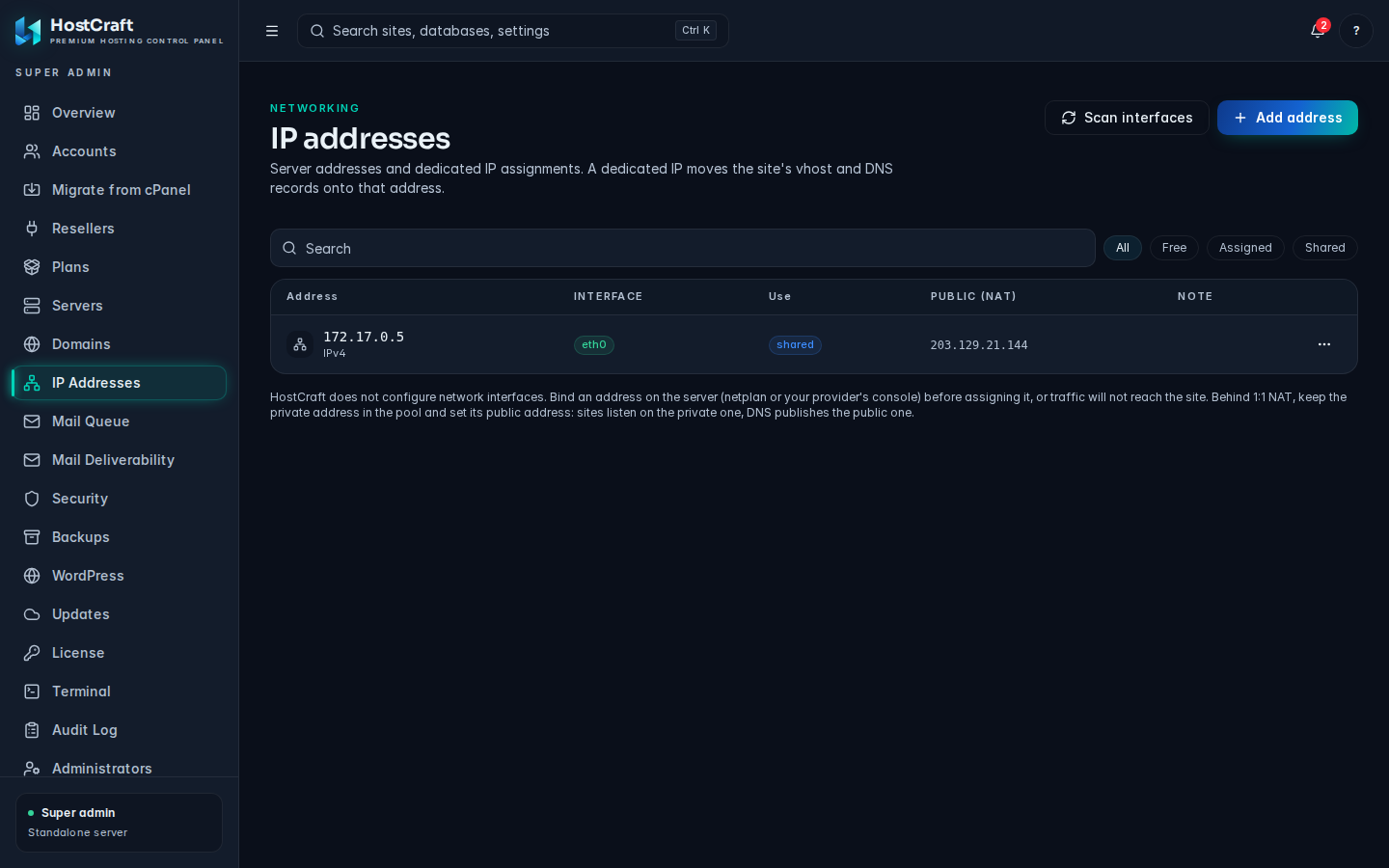Click Add address button
Image resolution: width=1389 pixels, height=868 pixels.
click(1288, 118)
